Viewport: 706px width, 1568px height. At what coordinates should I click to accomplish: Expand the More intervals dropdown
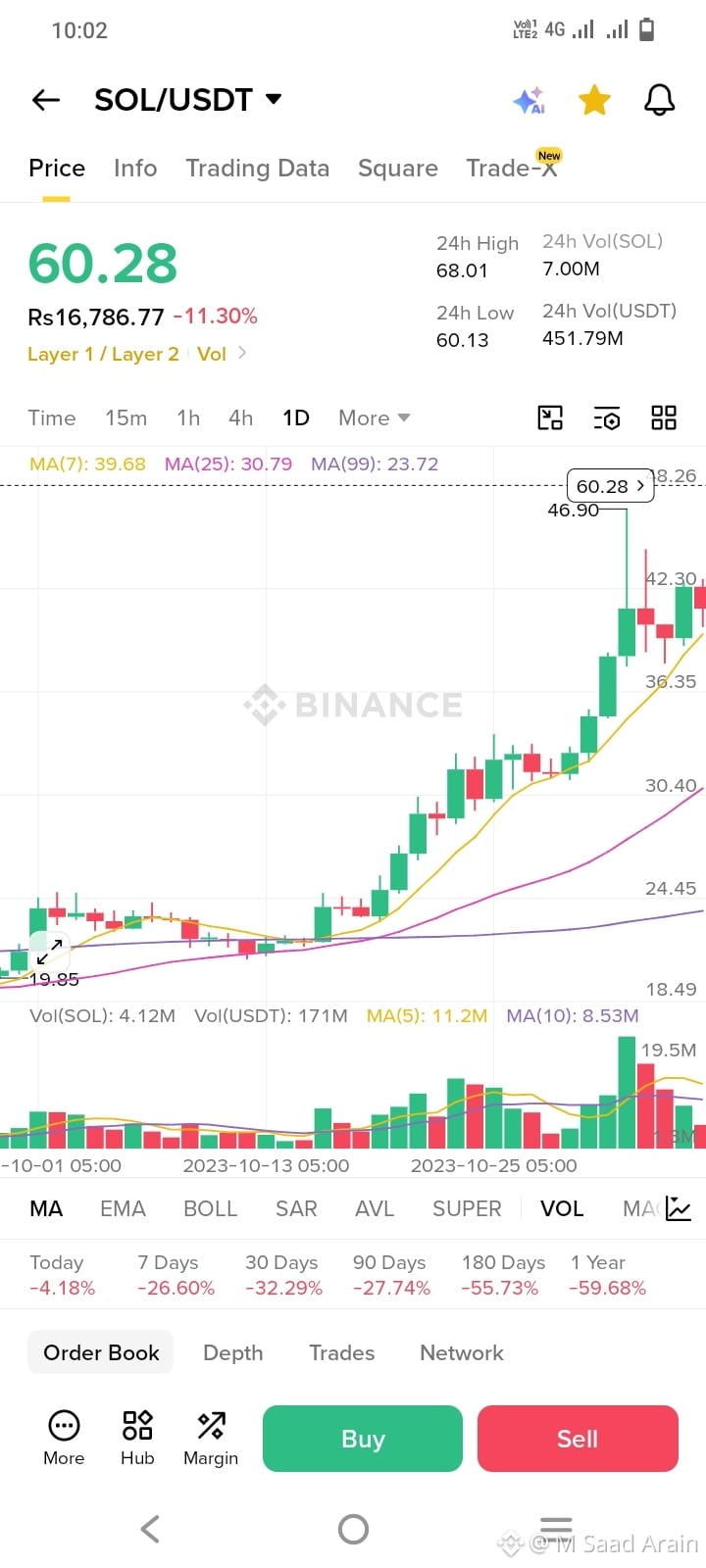(x=375, y=418)
